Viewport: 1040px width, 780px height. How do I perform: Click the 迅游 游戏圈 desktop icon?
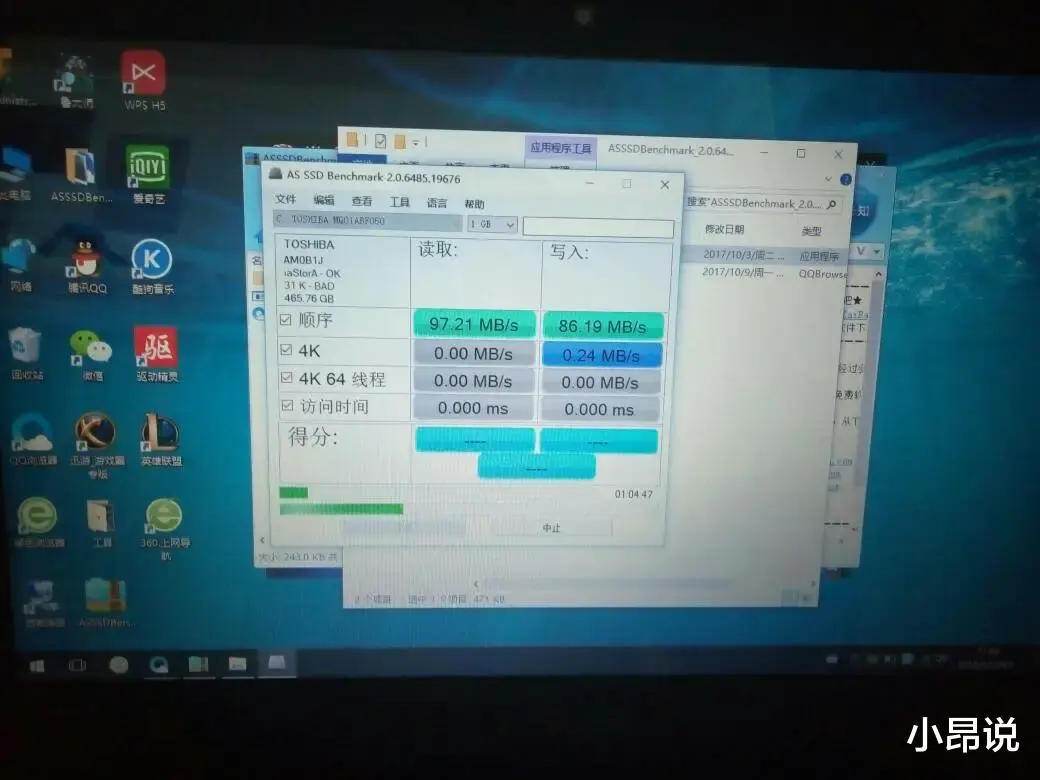coord(97,444)
